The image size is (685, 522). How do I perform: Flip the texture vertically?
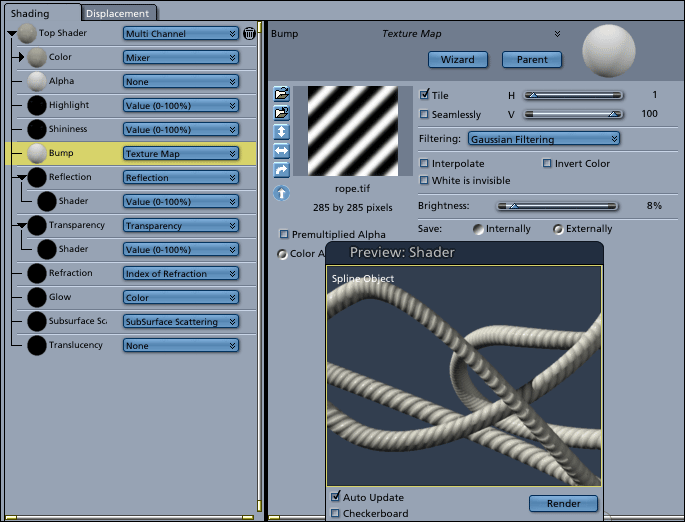pos(282,132)
